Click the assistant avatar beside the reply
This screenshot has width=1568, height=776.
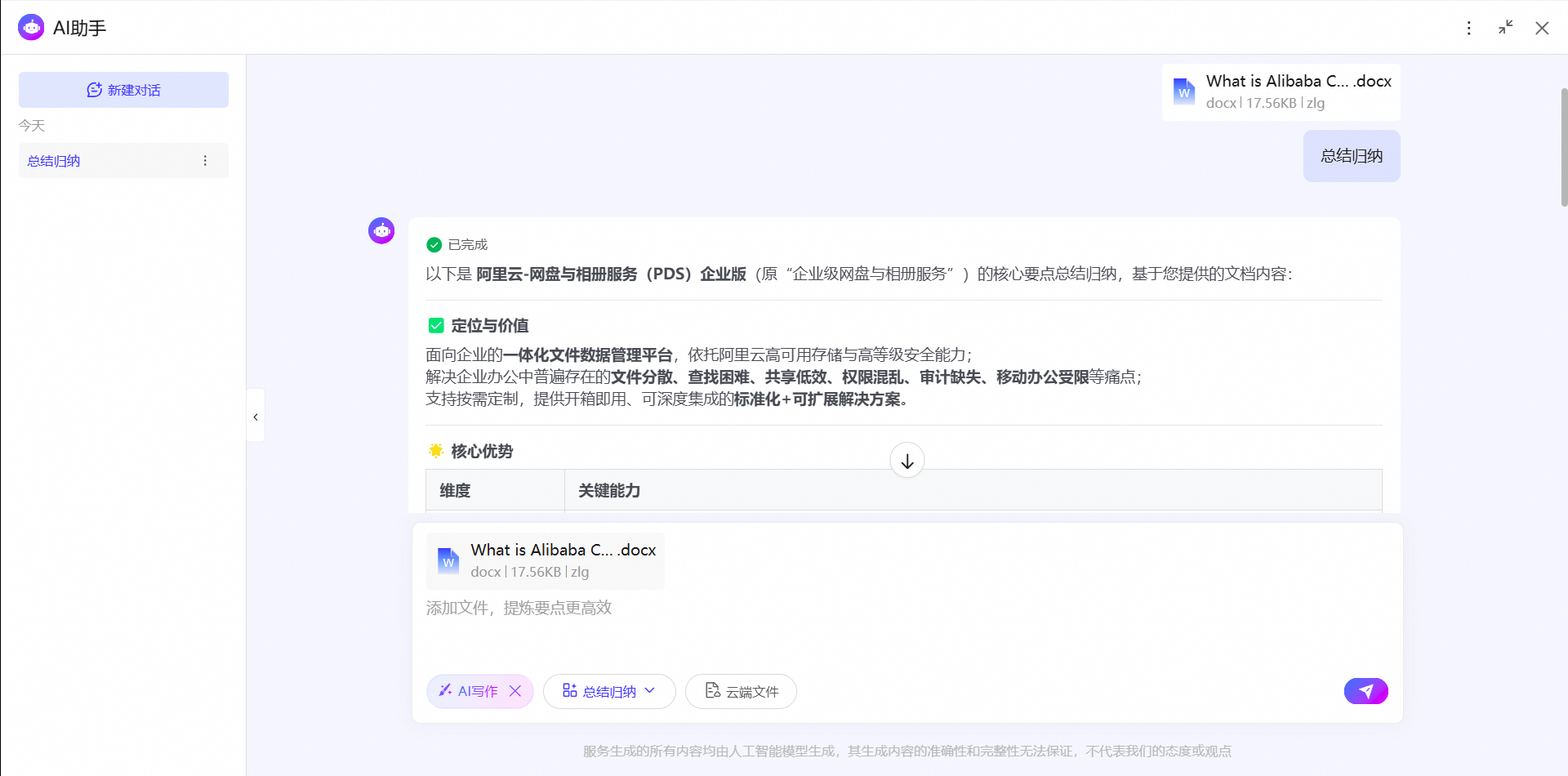[381, 231]
